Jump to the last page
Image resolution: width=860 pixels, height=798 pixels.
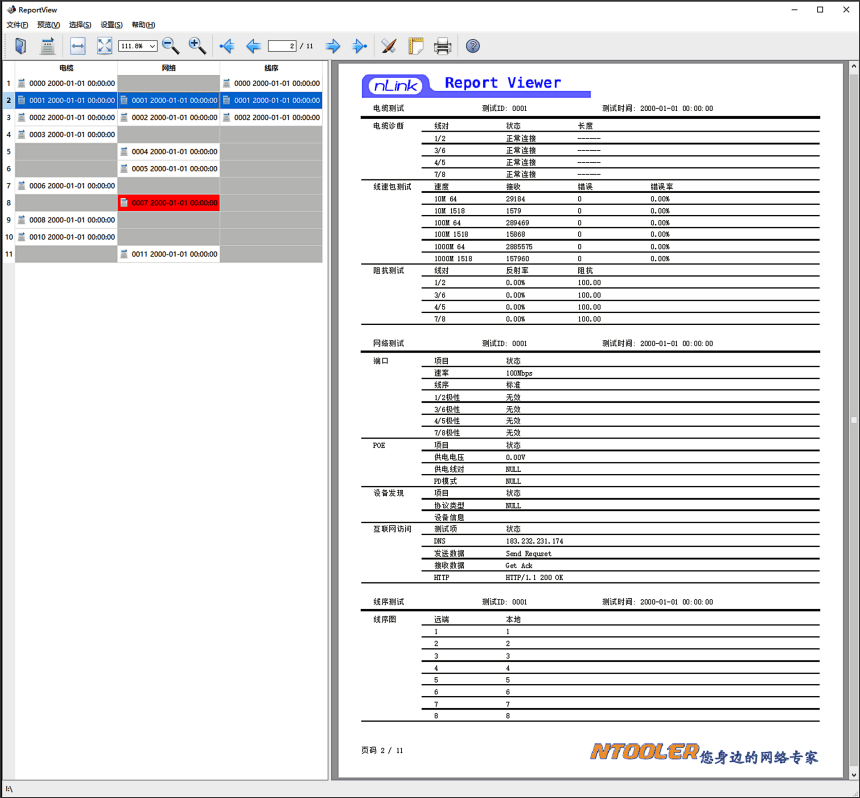point(360,46)
